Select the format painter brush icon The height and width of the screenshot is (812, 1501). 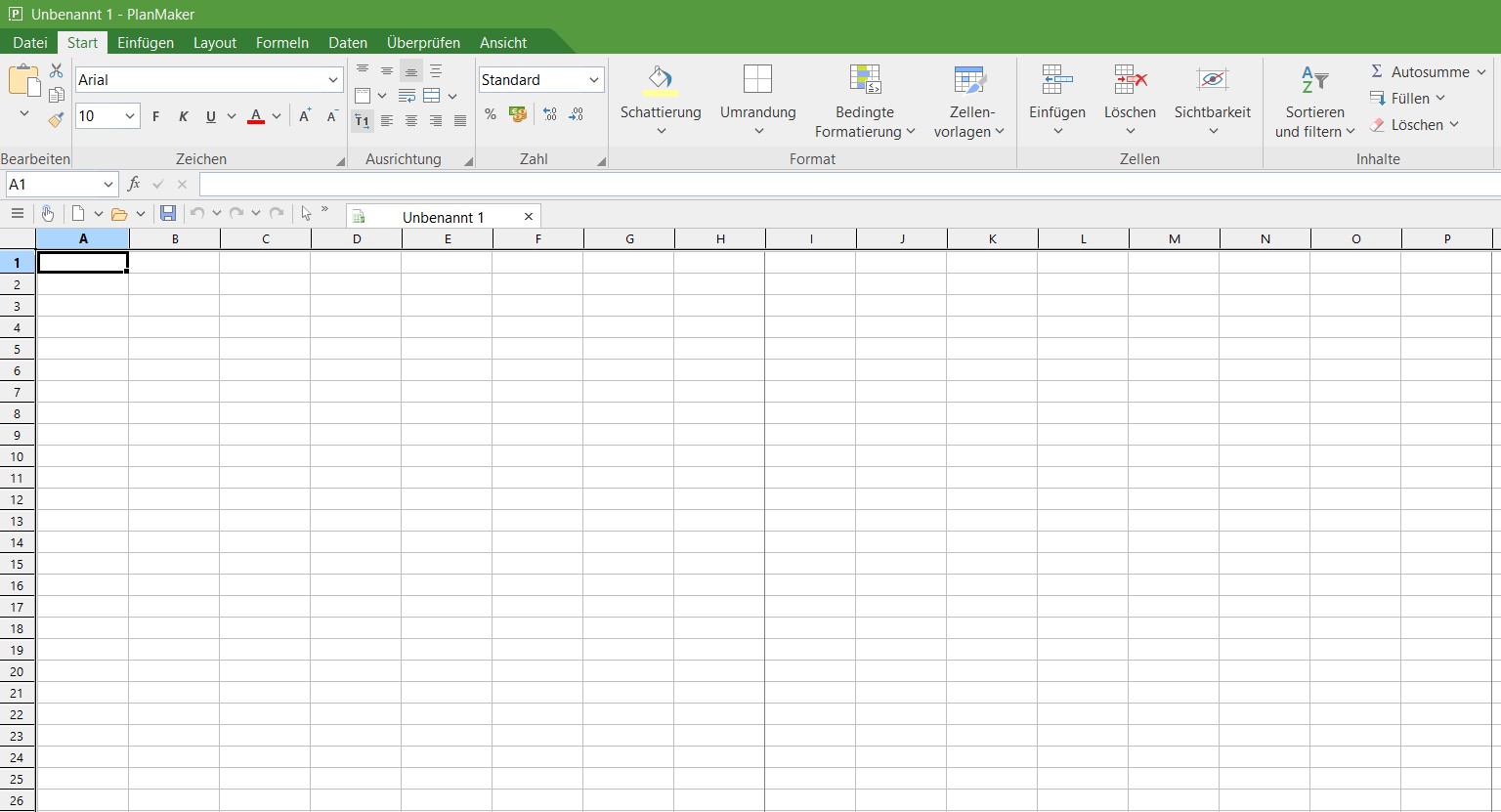point(56,120)
